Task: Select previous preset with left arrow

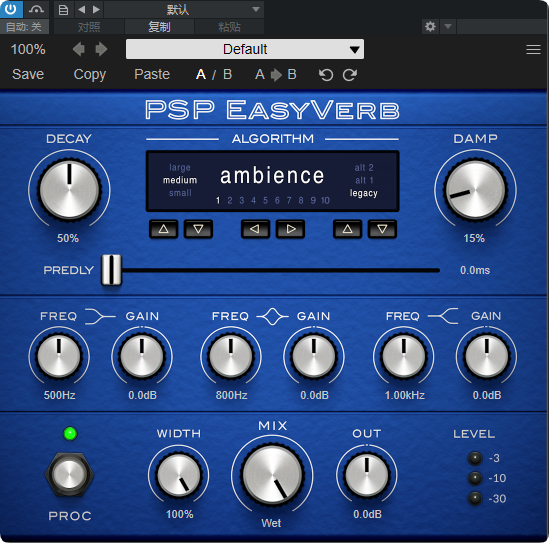Action: [79, 49]
